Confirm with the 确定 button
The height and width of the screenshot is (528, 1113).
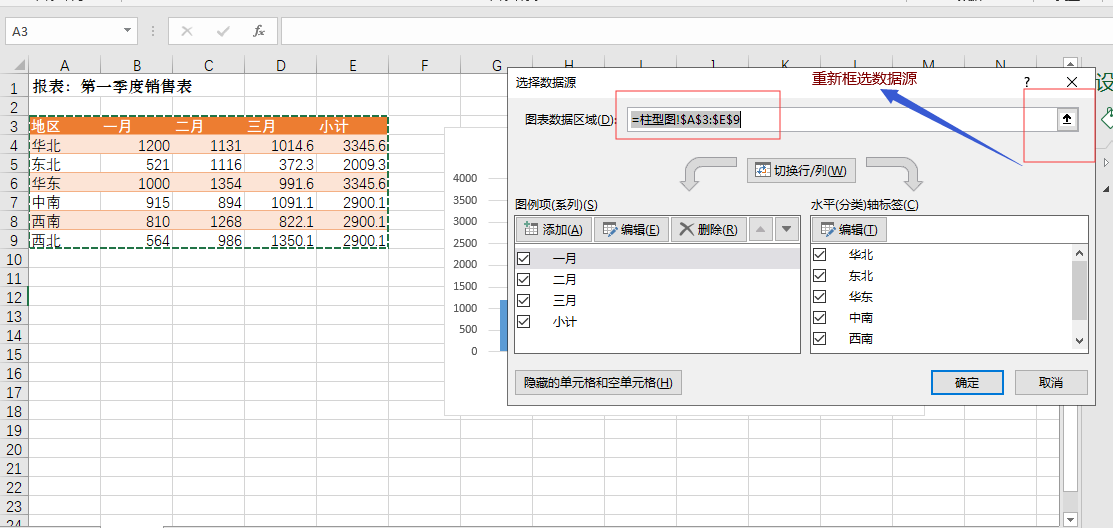[x=967, y=383]
